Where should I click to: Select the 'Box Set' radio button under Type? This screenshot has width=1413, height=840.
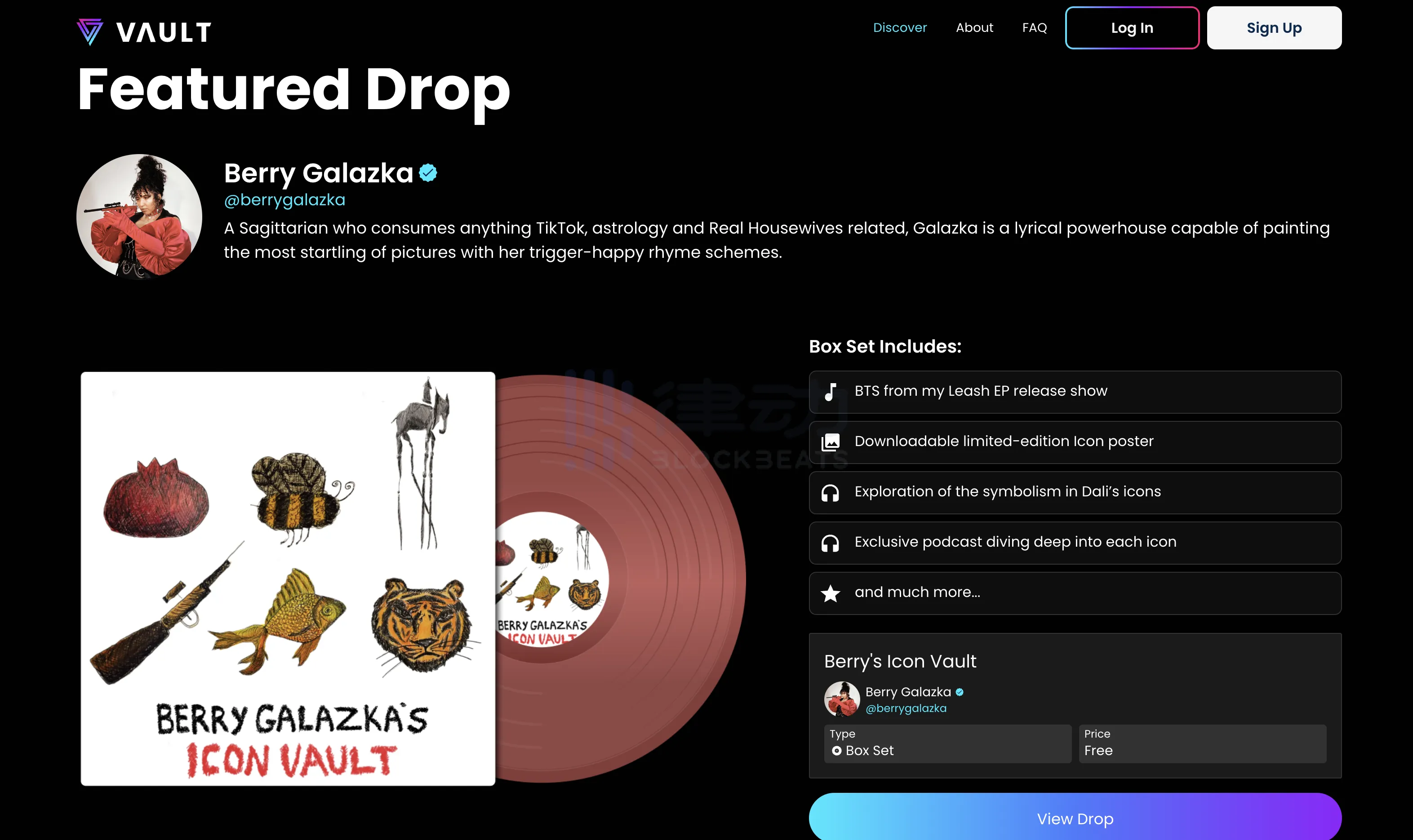(835, 751)
